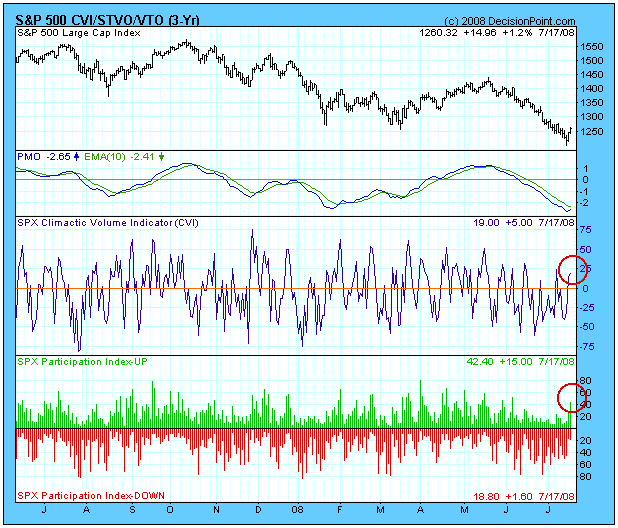This screenshot has width=618, height=528.
Task: Click the CVI change +5.00
Action: (x=519, y=223)
